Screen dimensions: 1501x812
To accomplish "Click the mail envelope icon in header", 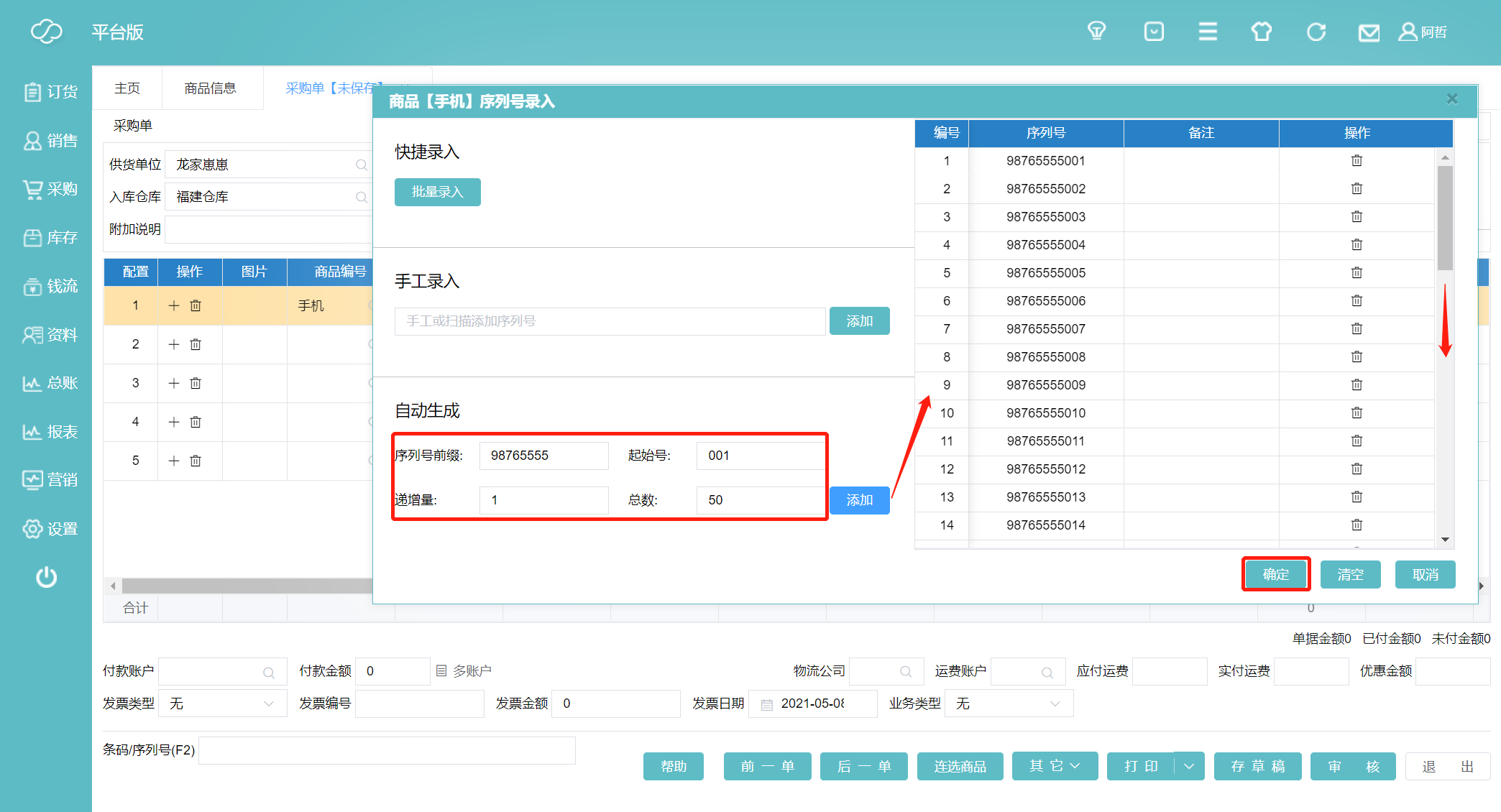I will point(1369,32).
